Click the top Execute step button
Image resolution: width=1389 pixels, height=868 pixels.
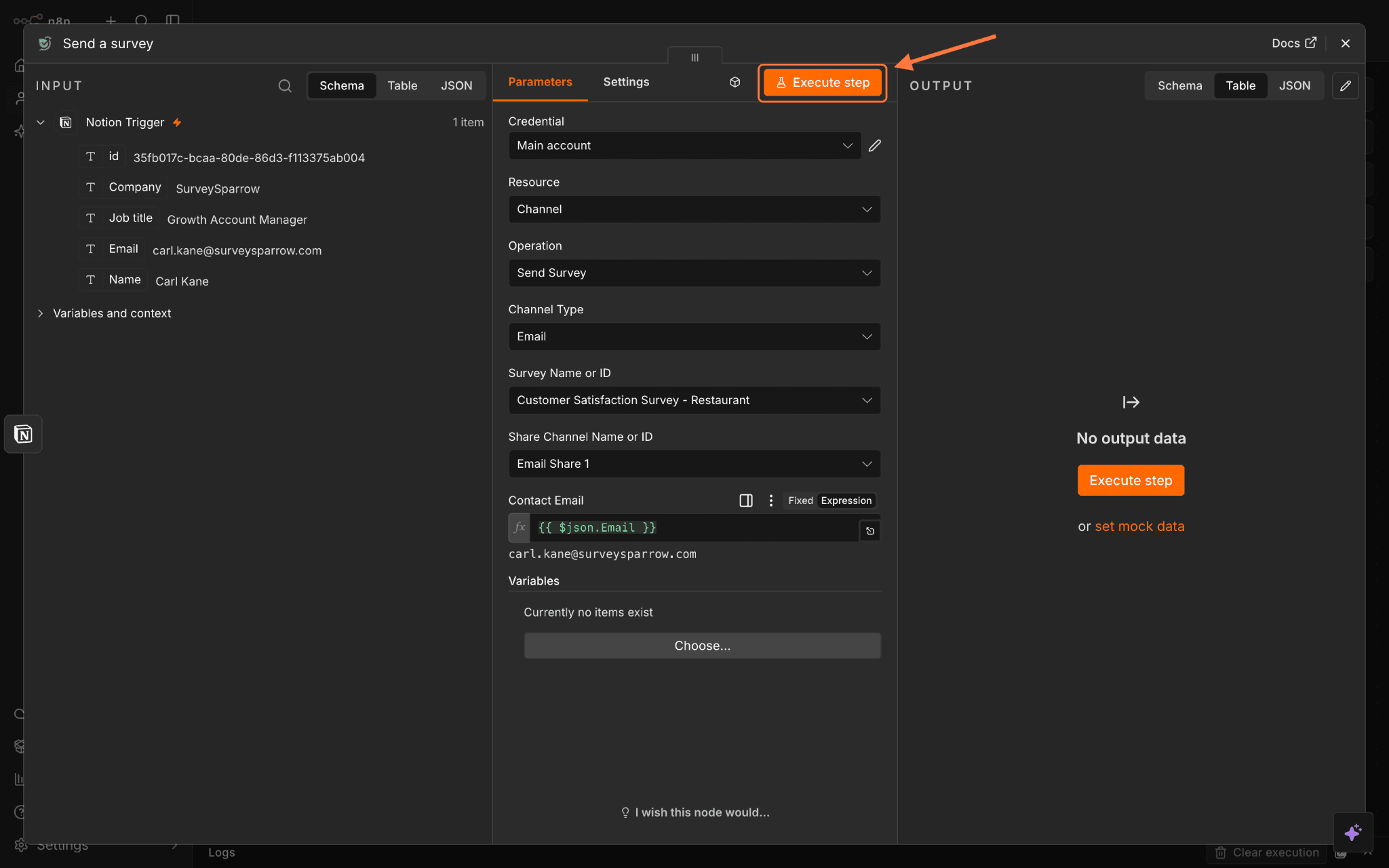point(822,83)
